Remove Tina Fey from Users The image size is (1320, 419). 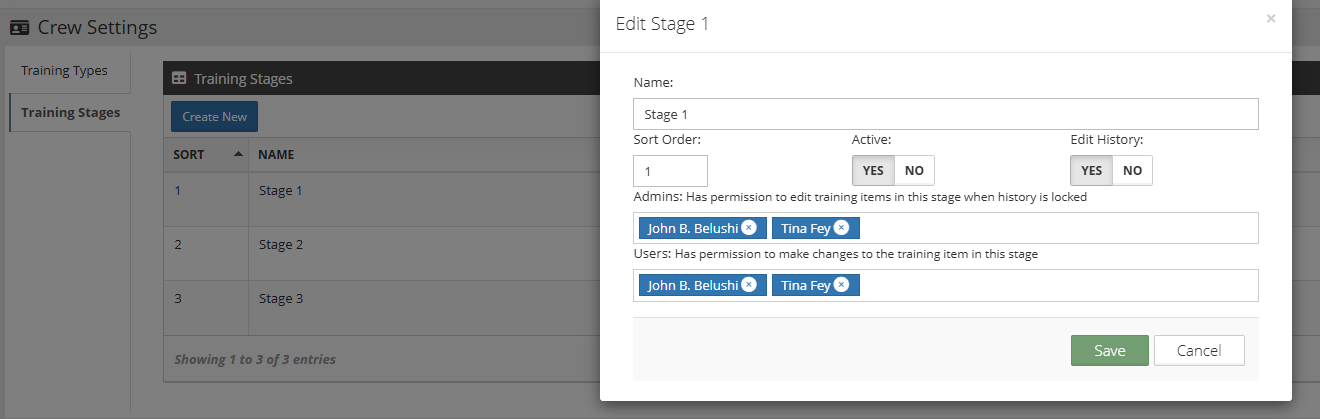coord(841,285)
